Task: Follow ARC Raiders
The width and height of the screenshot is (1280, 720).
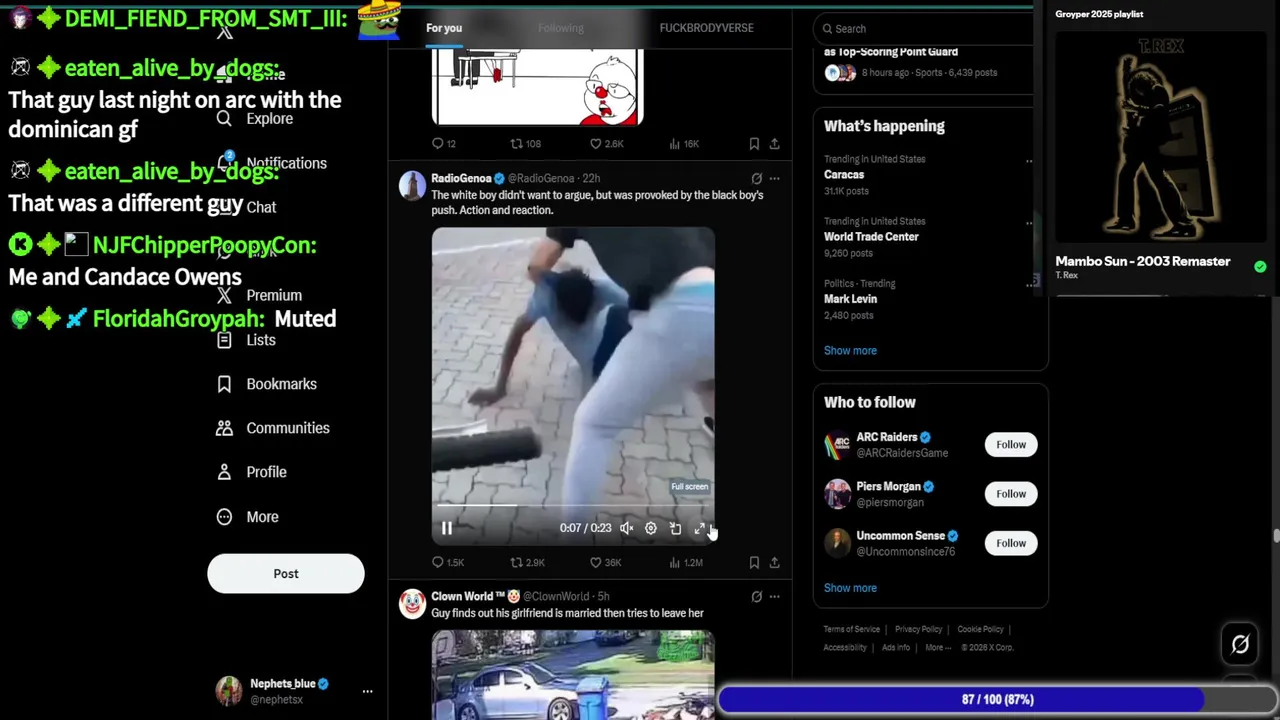Action: tap(1011, 445)
